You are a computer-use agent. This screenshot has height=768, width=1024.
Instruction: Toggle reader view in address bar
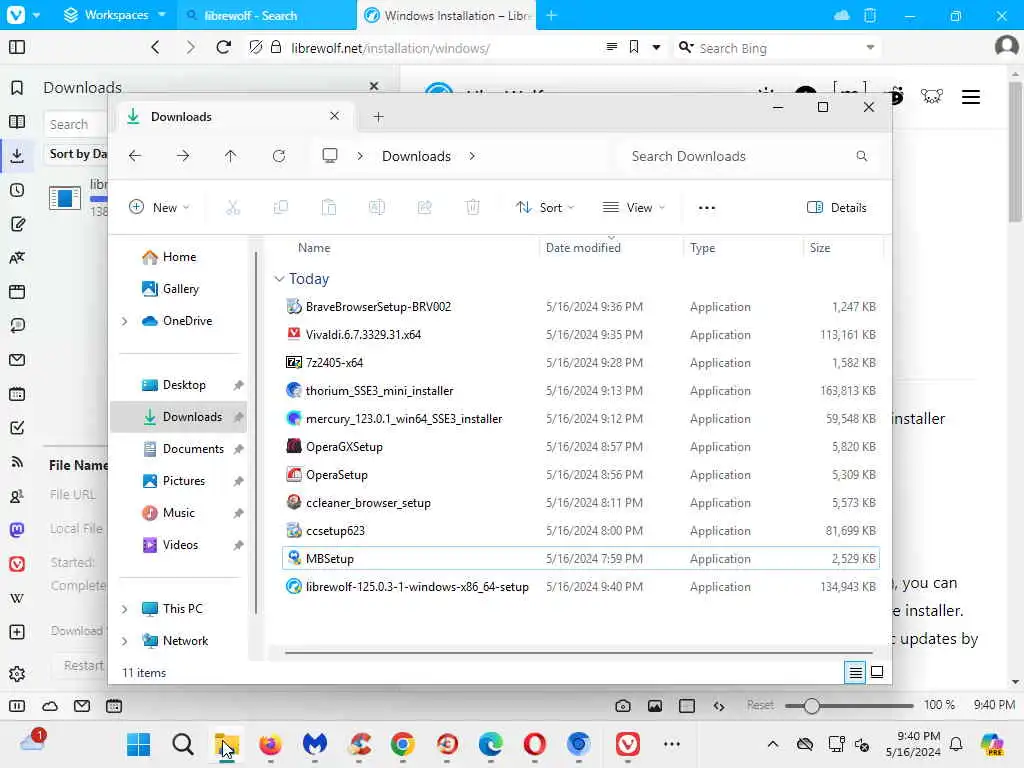pyautogui.click(x=611, y=47)
